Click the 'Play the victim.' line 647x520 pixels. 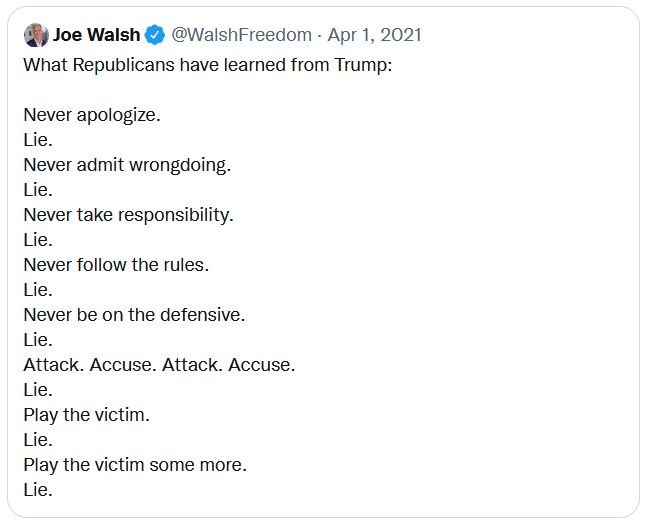(87, 415)
